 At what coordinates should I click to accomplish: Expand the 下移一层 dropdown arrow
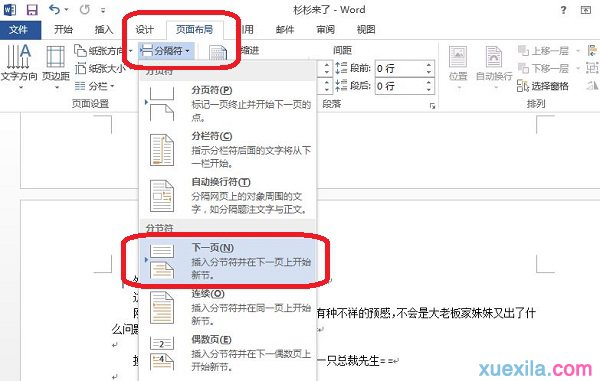pyautogui.click(x=578, y=68)
